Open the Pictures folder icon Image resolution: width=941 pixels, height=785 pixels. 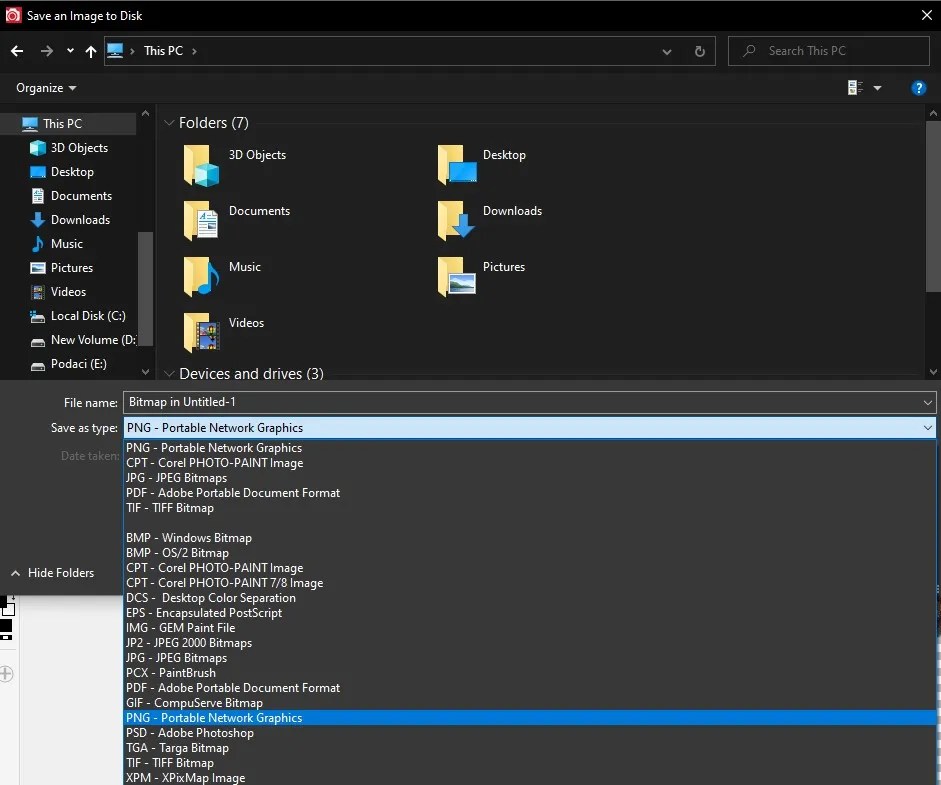coord(457,276)
